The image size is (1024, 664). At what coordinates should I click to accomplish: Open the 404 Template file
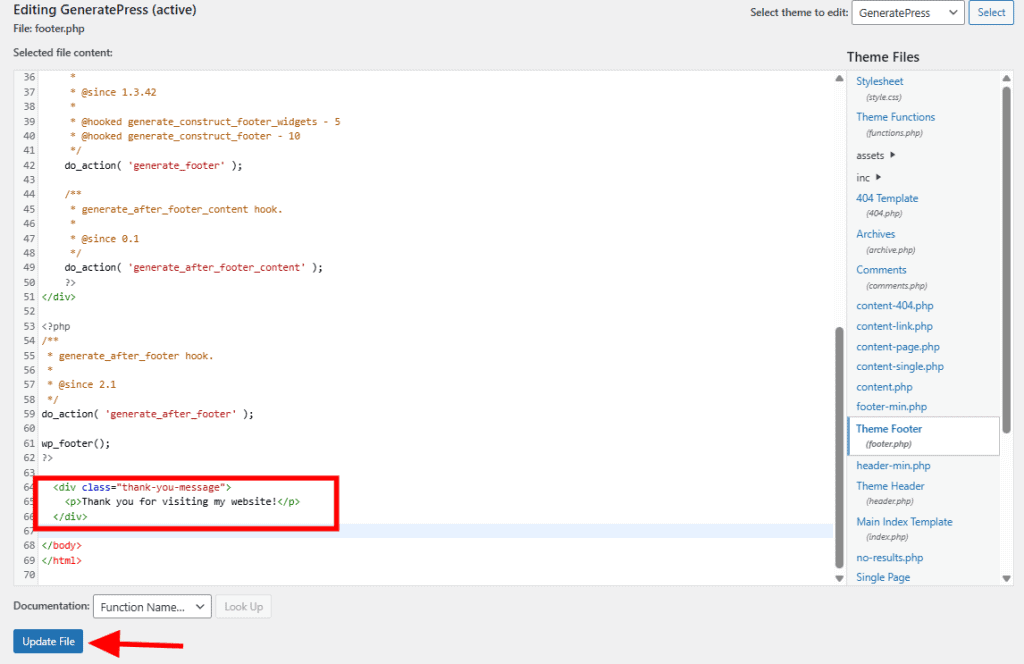pos(887,198)
